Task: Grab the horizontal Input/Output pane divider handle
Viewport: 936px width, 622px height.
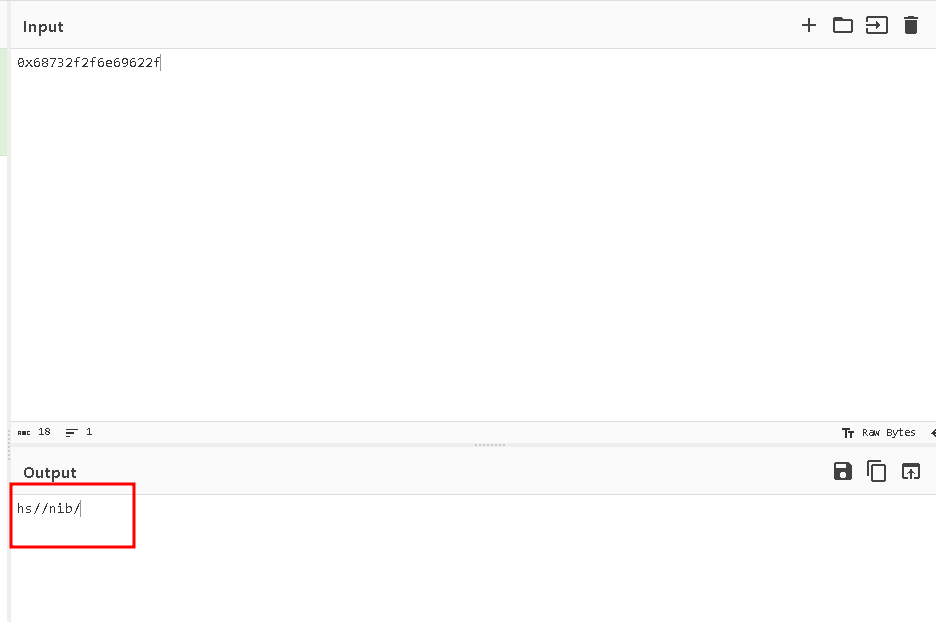Action: tap(489, 445)
